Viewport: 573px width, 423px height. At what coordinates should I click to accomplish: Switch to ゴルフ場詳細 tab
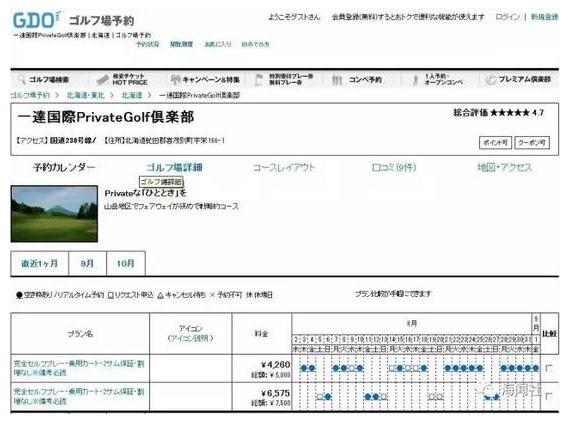pyautogui.click(x=174, y=168)
